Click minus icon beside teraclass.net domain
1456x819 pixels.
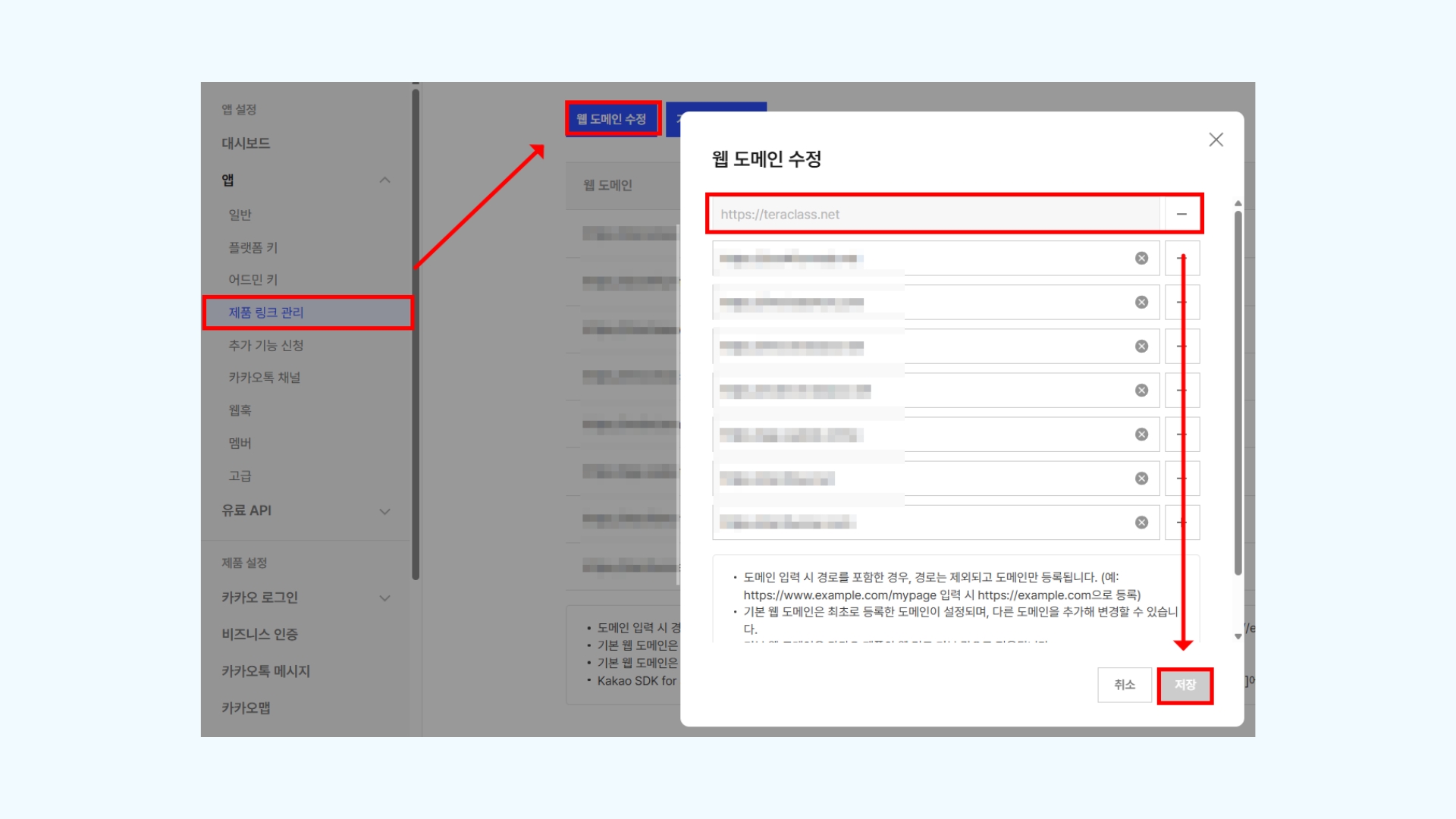1181,214
